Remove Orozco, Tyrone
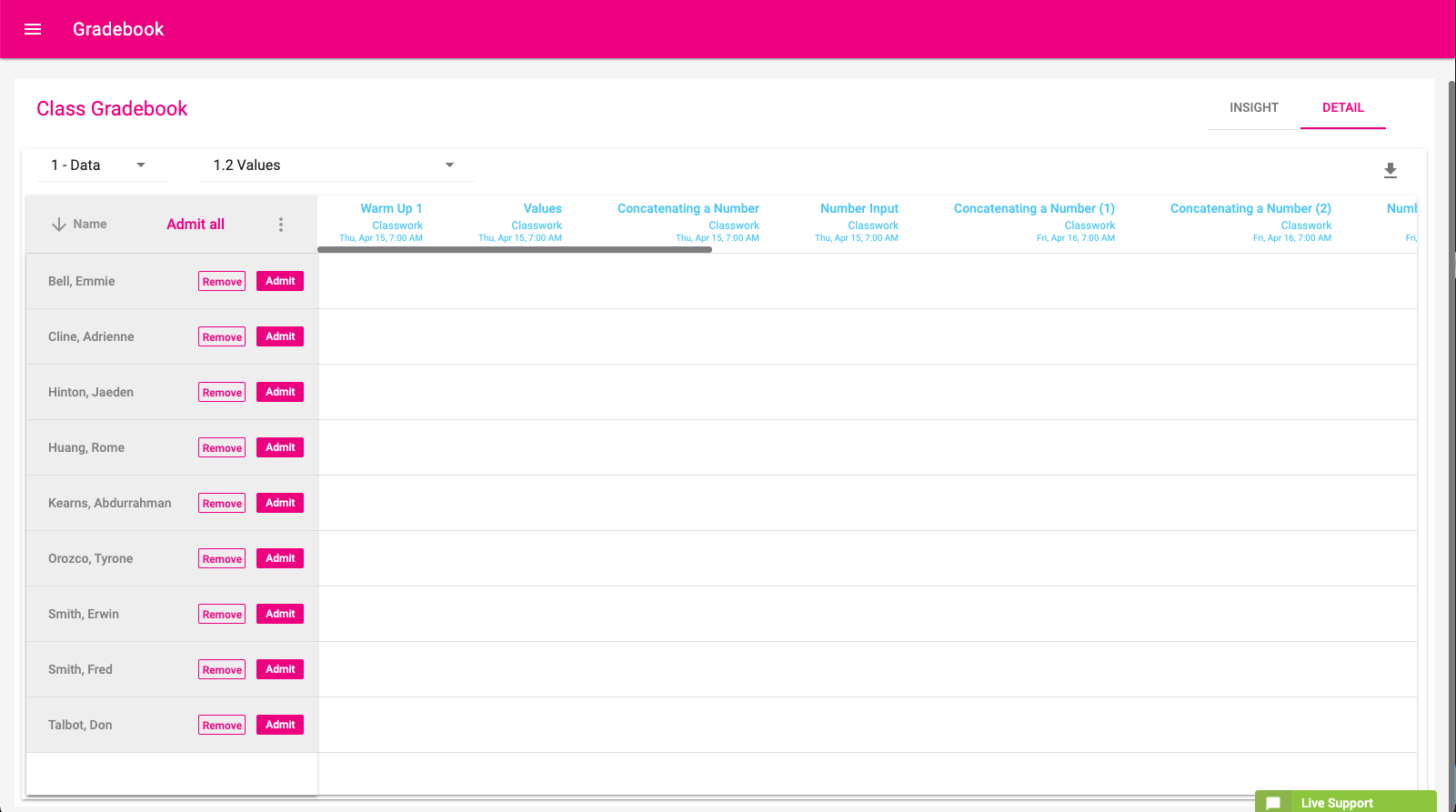This screenshot has height=812, width=1456. pos(222,559)
